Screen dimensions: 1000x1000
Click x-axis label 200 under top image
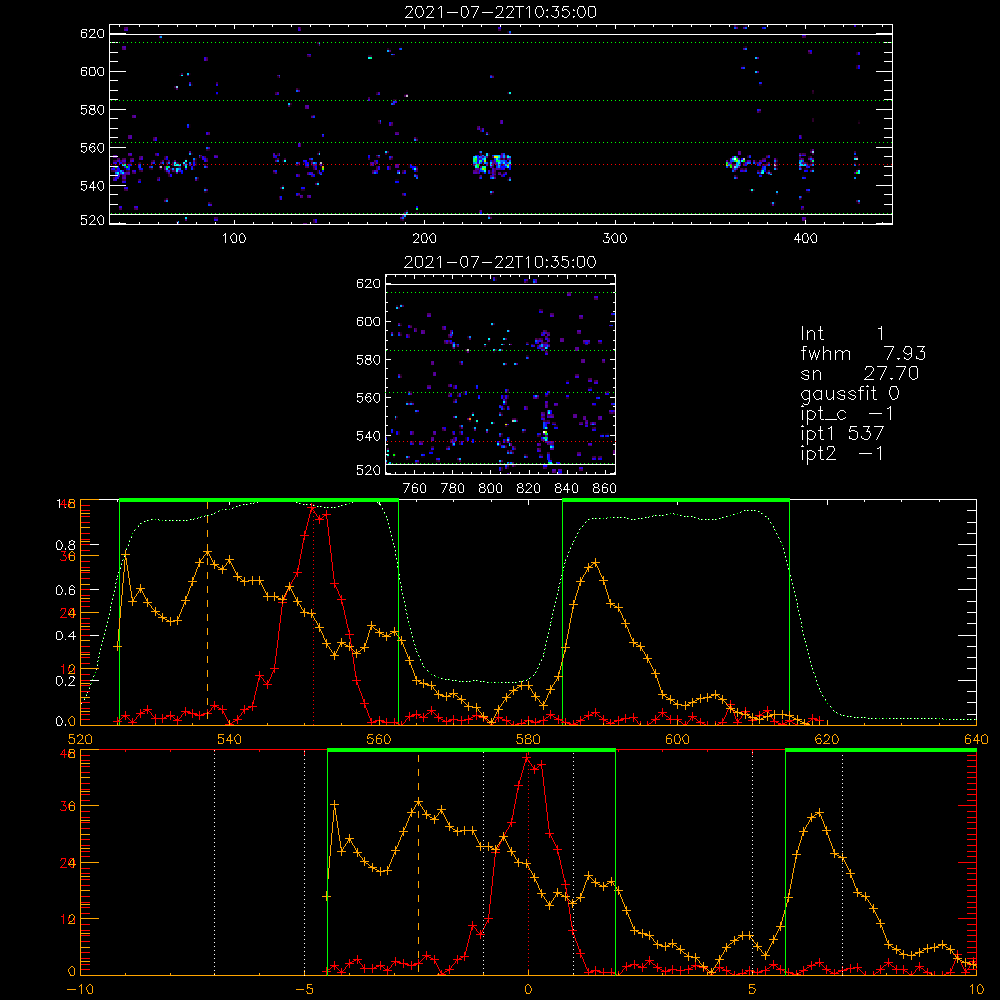(424, 239)
